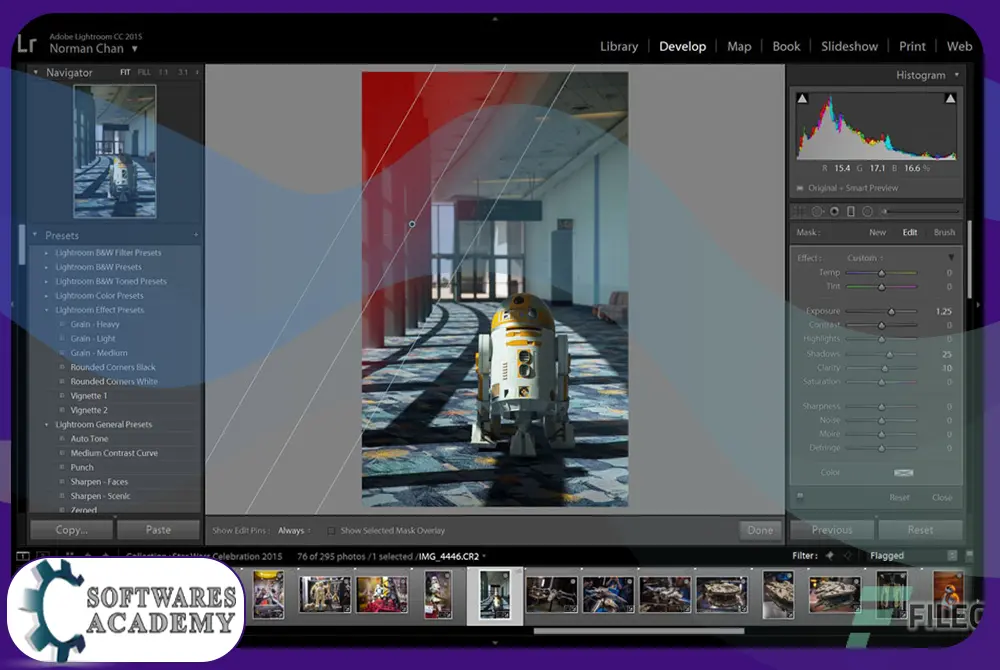Screen dimensions: 1000x670
Task: Select the Spot Removal tool icon
Action: [x=817, y=212]
